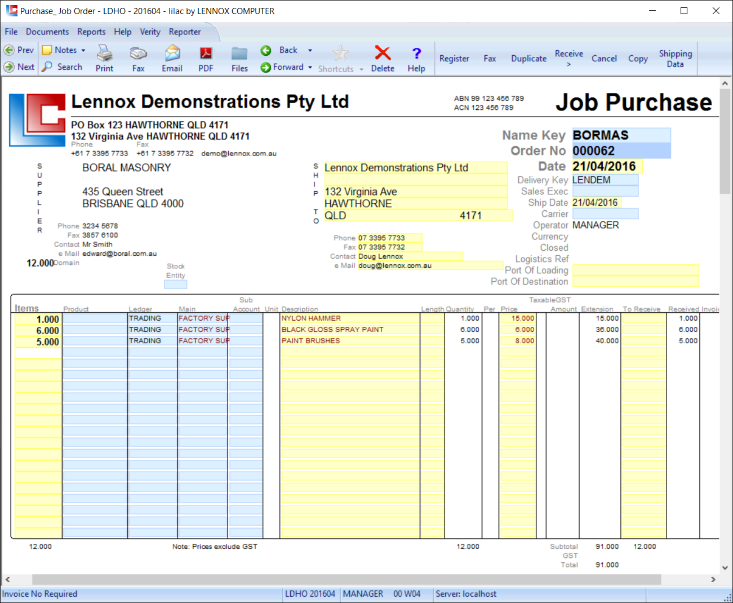Open the Documents menu
Screen dimensions: 733x603
coord(47,32)
